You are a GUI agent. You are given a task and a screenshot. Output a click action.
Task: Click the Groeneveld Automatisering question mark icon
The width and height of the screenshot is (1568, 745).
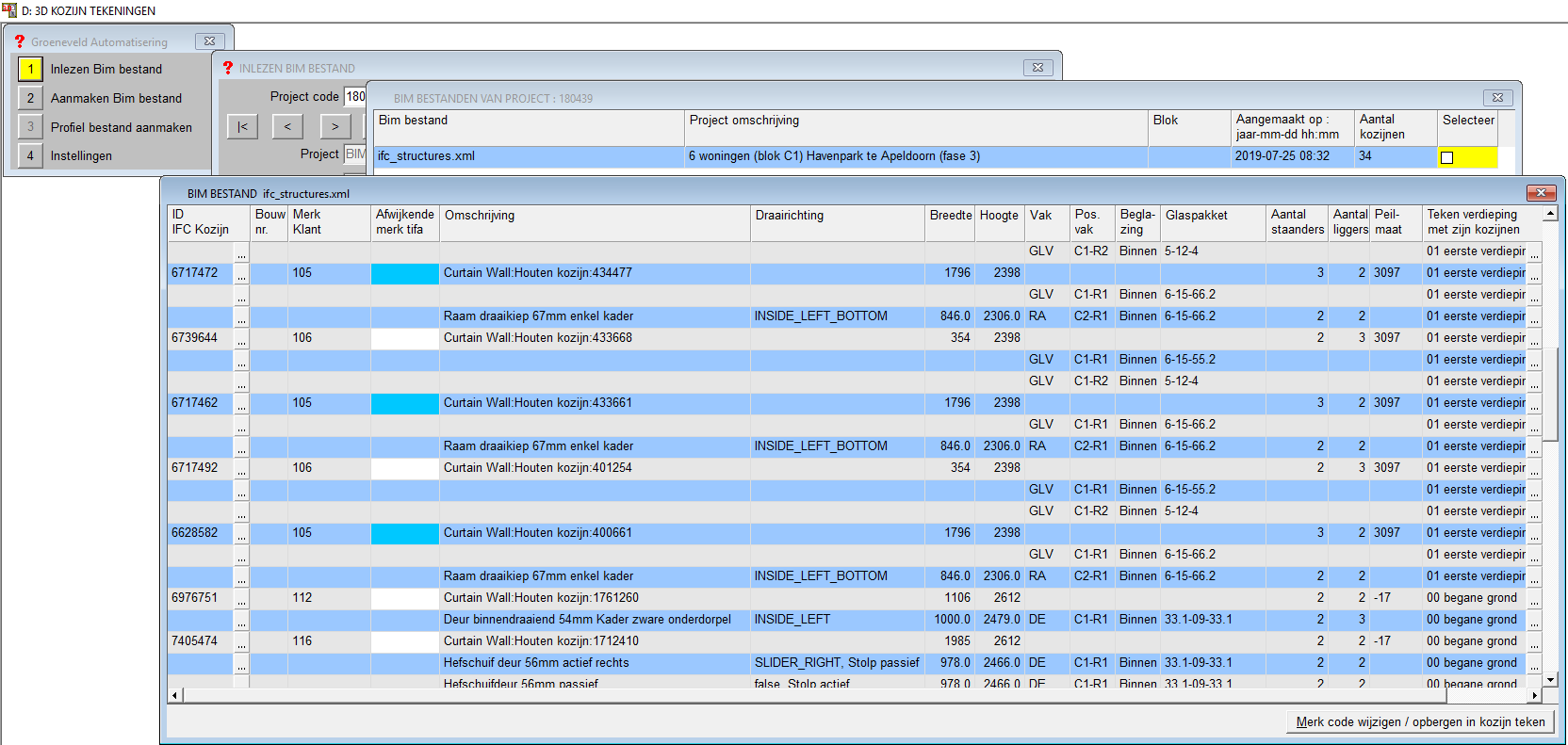pos(20,41)
